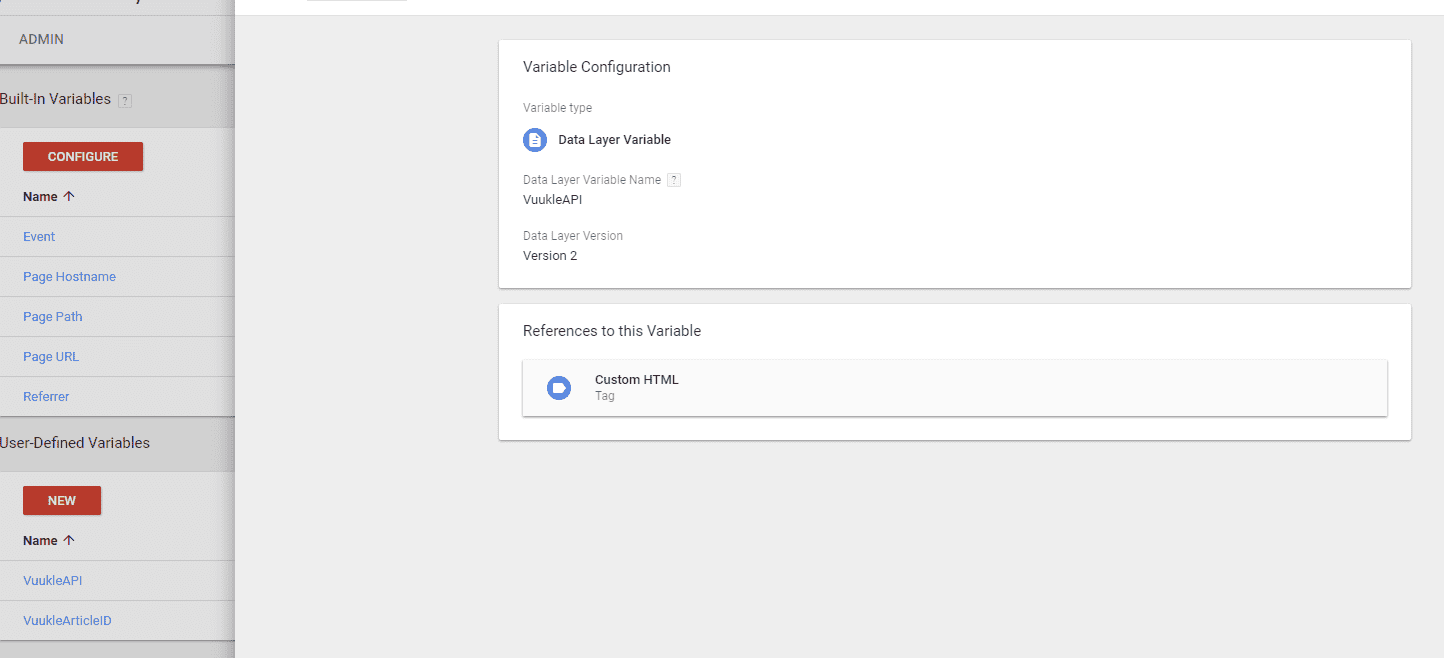Viewport: 1444px width, 658px height.
Task: Click the blue tag icon beside Custom HTML
Action: [x=558, y=388]
